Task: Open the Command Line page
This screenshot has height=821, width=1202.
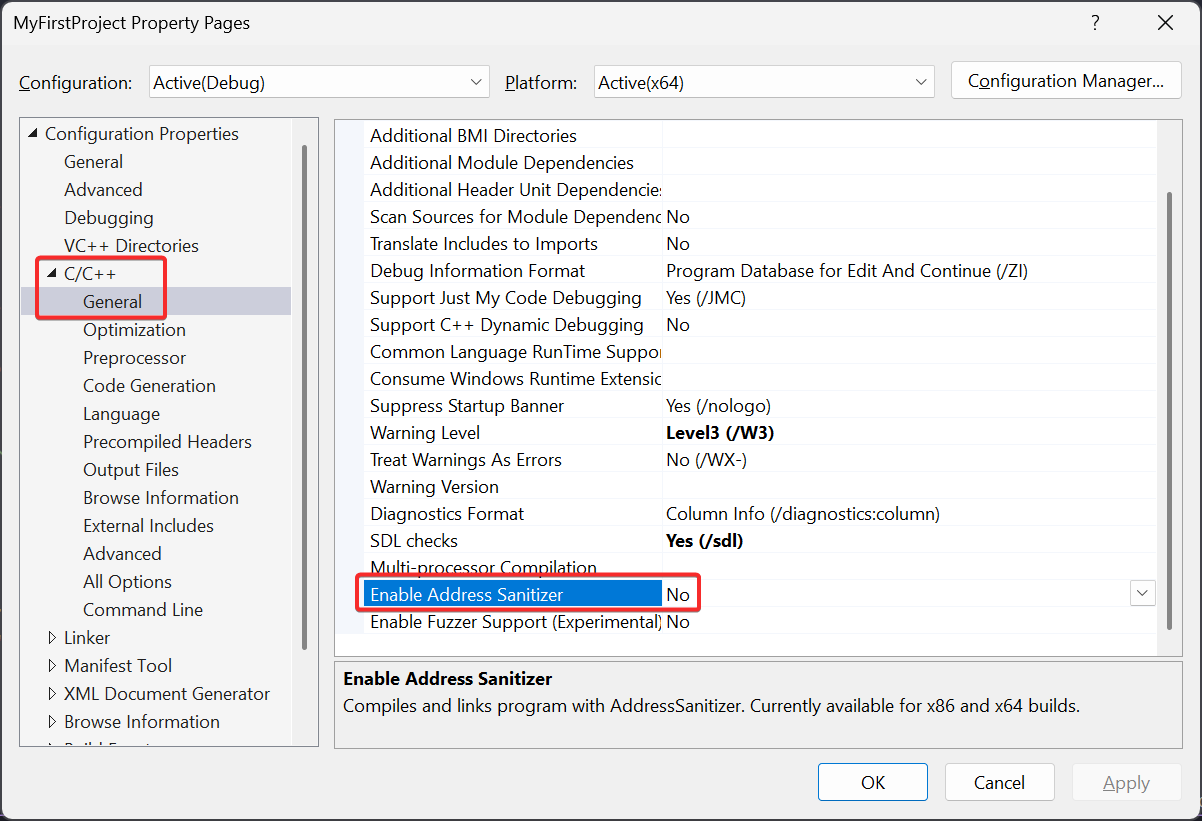Action: (x=143, y=610)
